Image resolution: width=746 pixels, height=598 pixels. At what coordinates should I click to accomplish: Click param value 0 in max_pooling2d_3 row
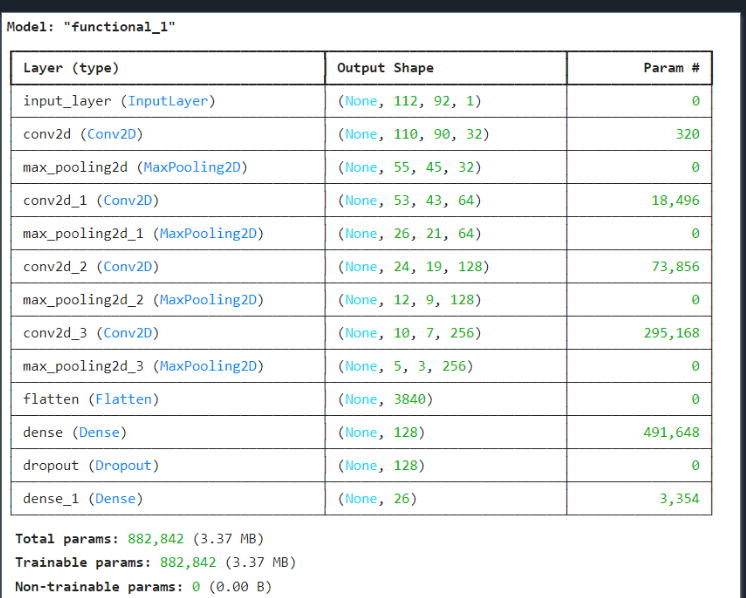696,366
